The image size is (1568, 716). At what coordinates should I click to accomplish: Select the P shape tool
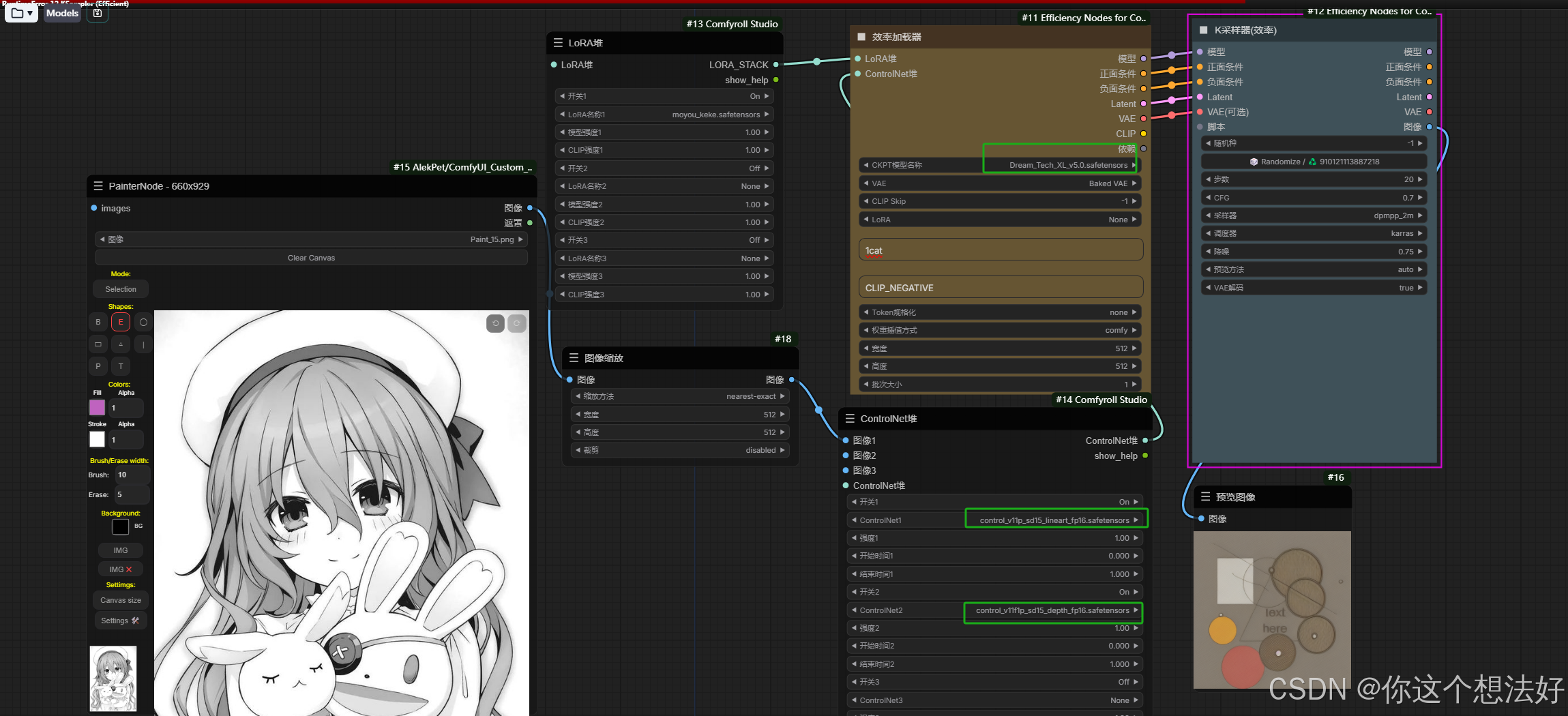[x=98, y=366]
